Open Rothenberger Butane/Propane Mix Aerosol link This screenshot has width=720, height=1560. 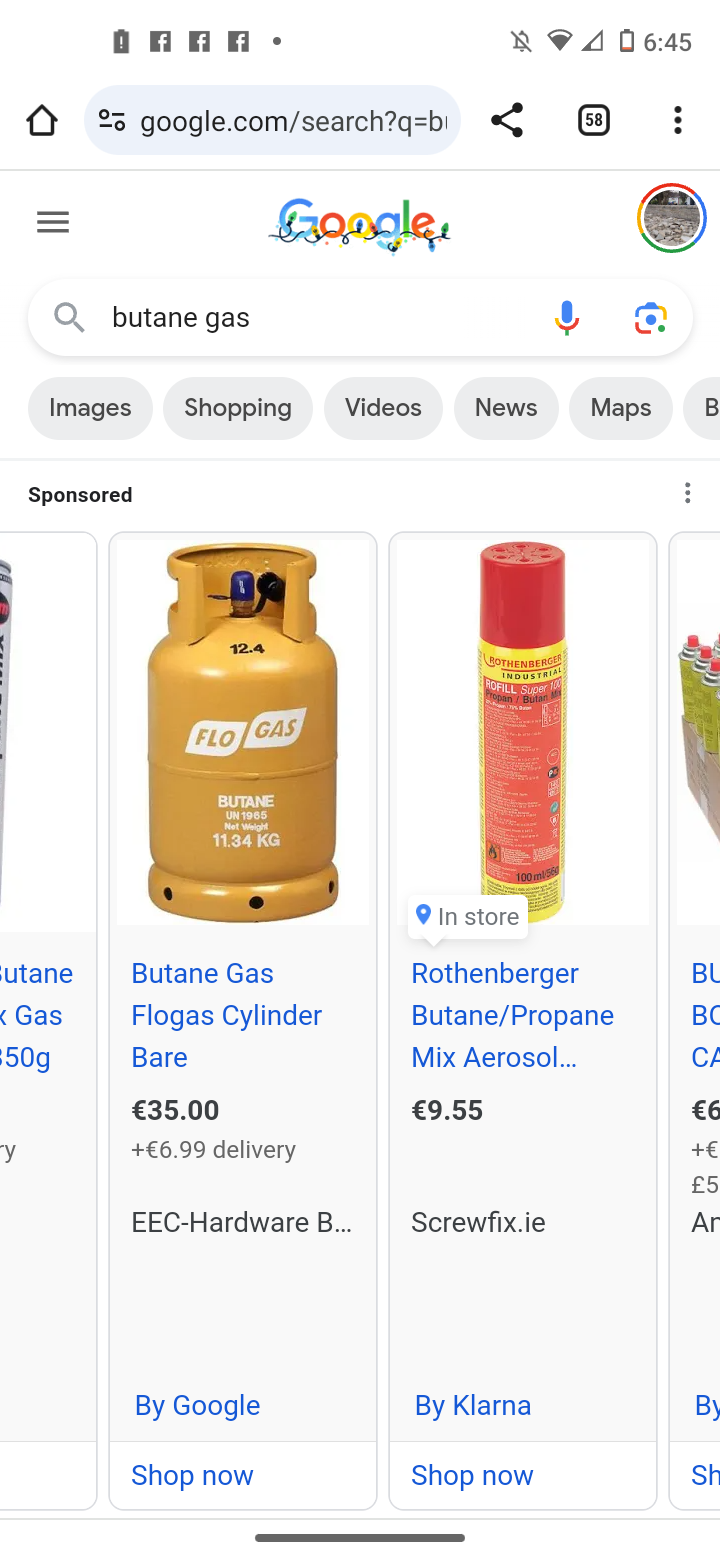(x=512, y=1015)
